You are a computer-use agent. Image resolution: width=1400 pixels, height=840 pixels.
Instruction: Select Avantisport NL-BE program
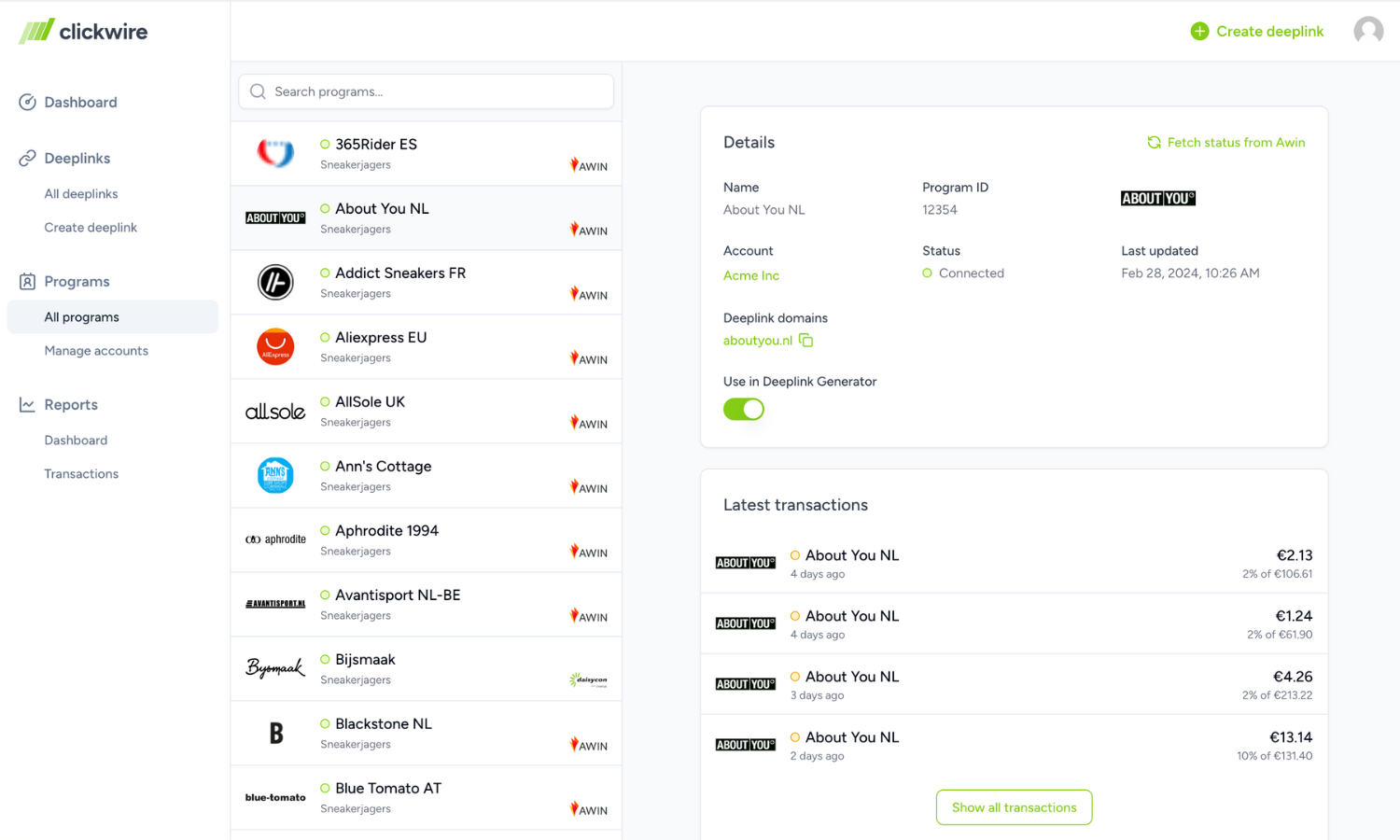point(427,605)
